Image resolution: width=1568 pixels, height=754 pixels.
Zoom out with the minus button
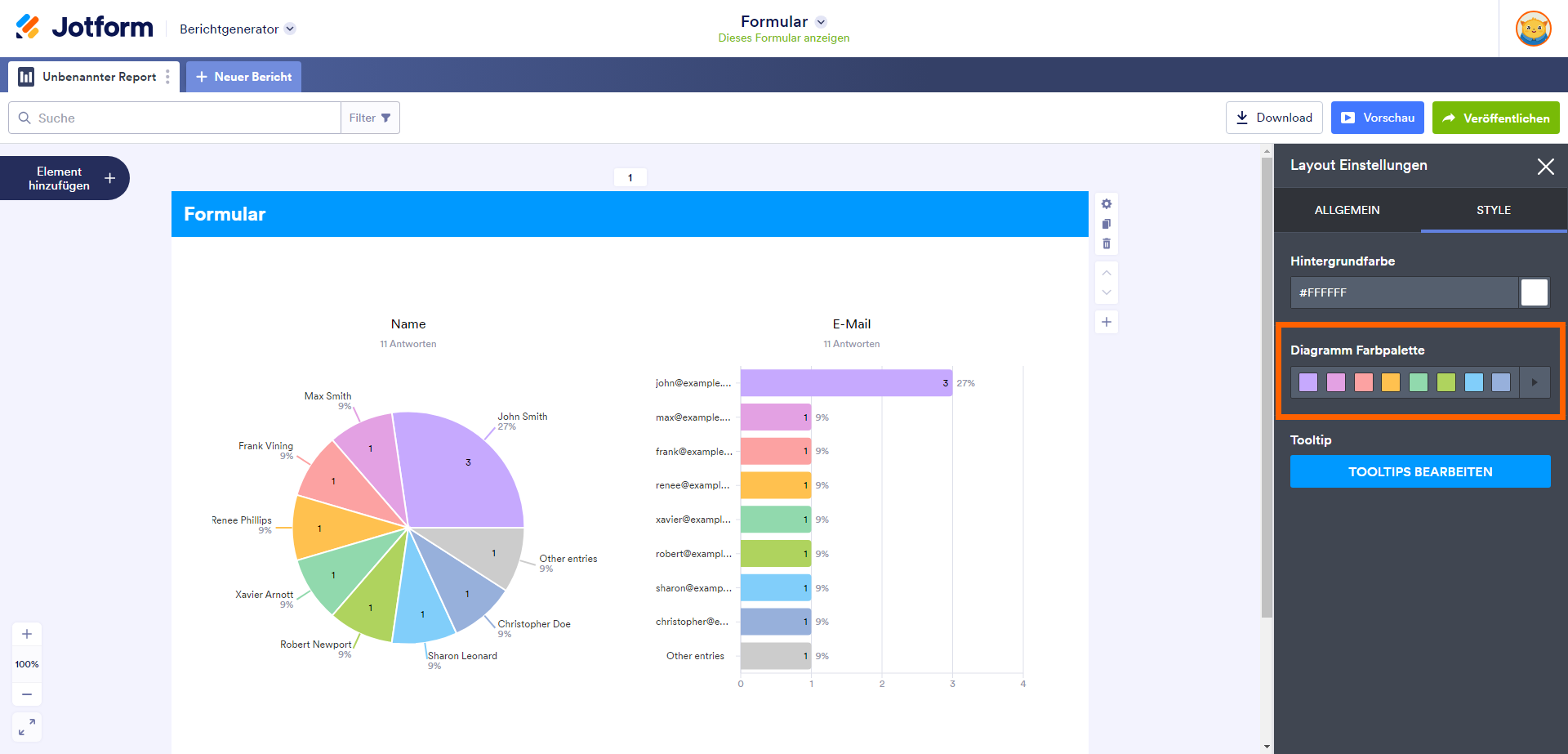pos(27,694)
